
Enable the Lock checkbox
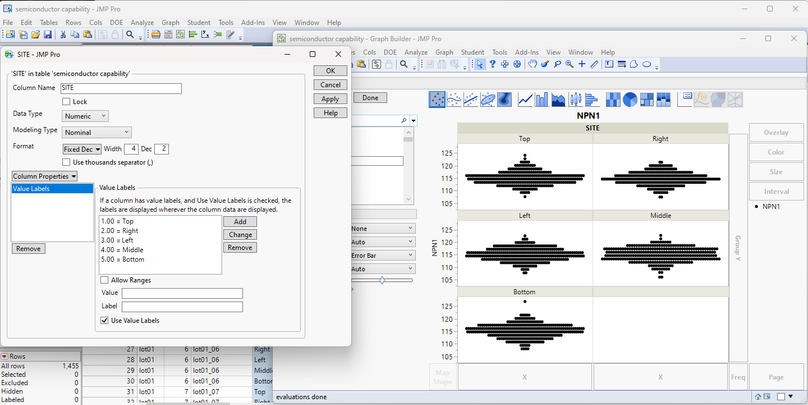pos(67,102)
